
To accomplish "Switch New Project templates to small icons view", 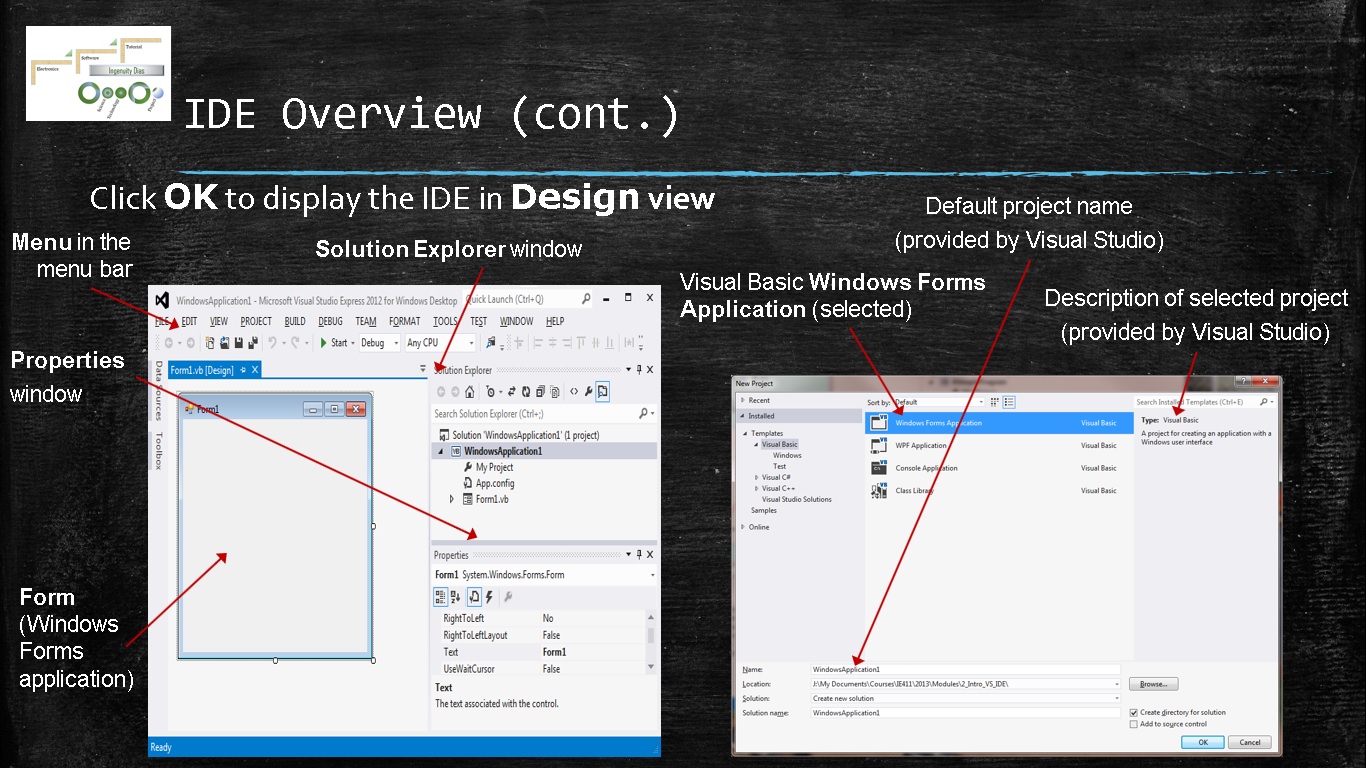I will (x=995, y=402).
